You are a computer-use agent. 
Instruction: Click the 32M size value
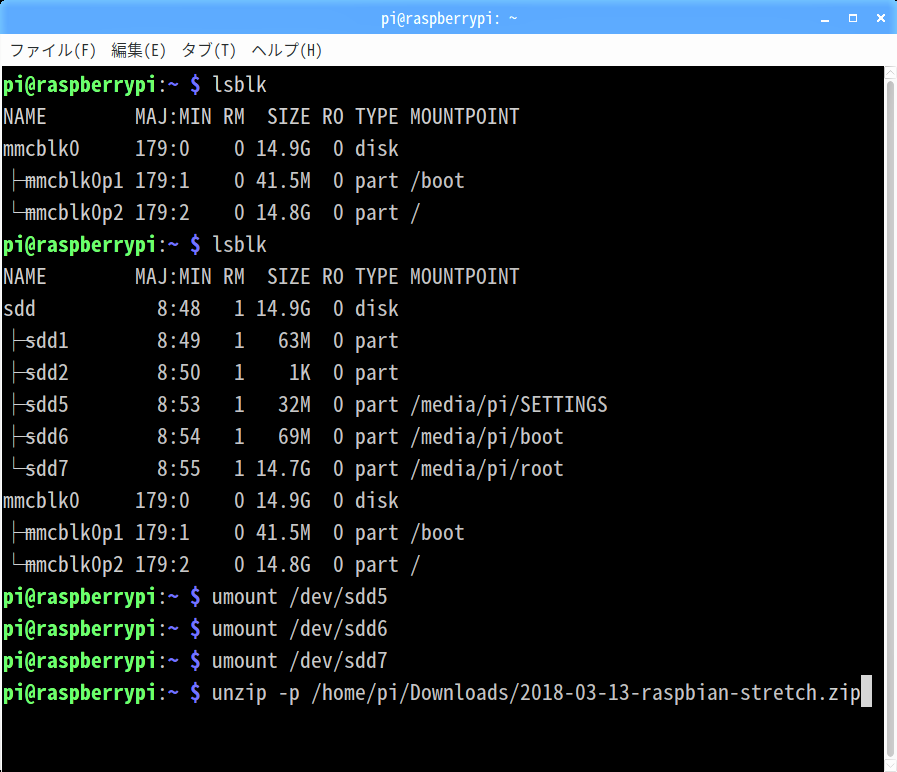(x=294, y=405)
